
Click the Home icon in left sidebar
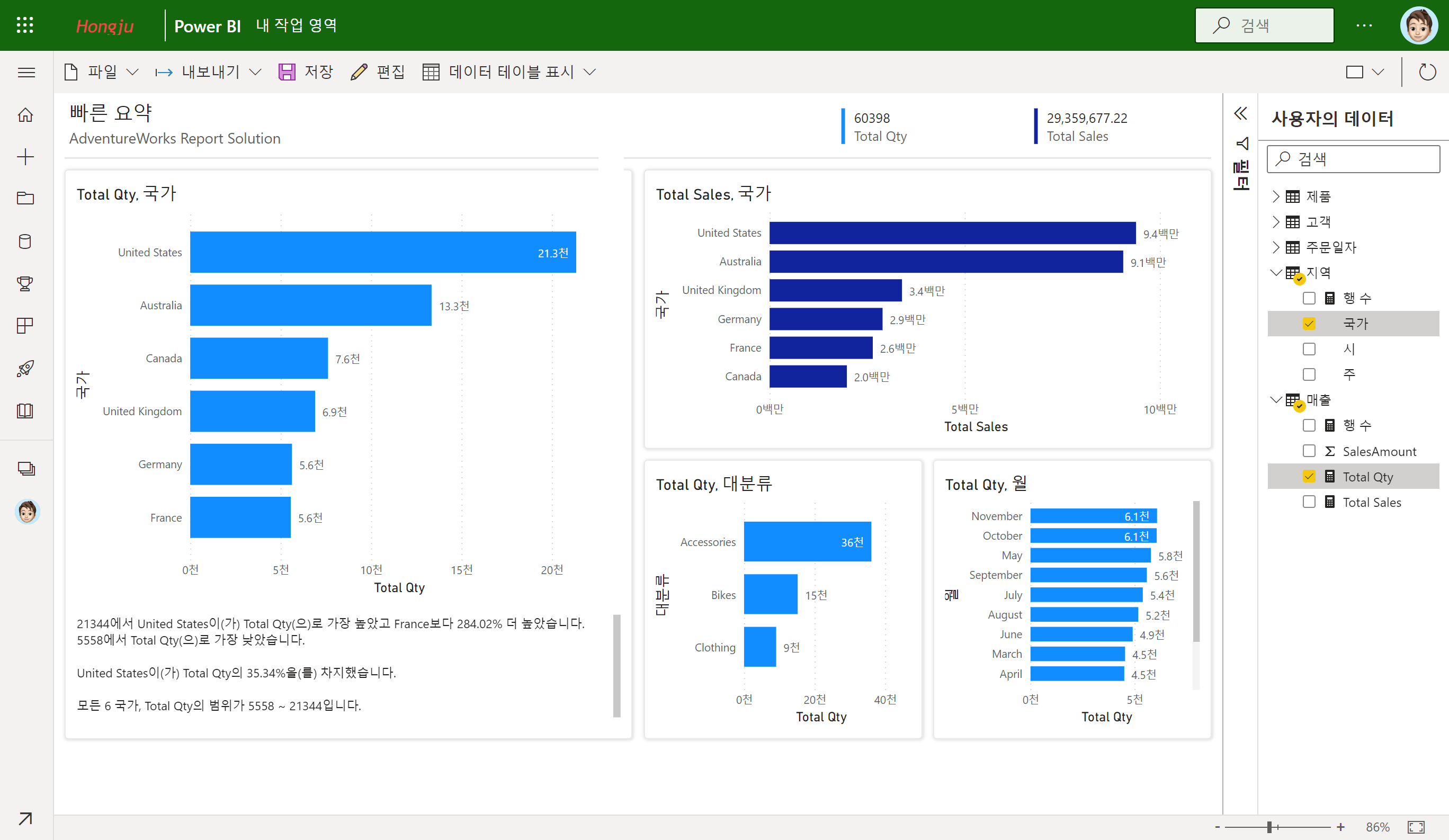[25, 115]
